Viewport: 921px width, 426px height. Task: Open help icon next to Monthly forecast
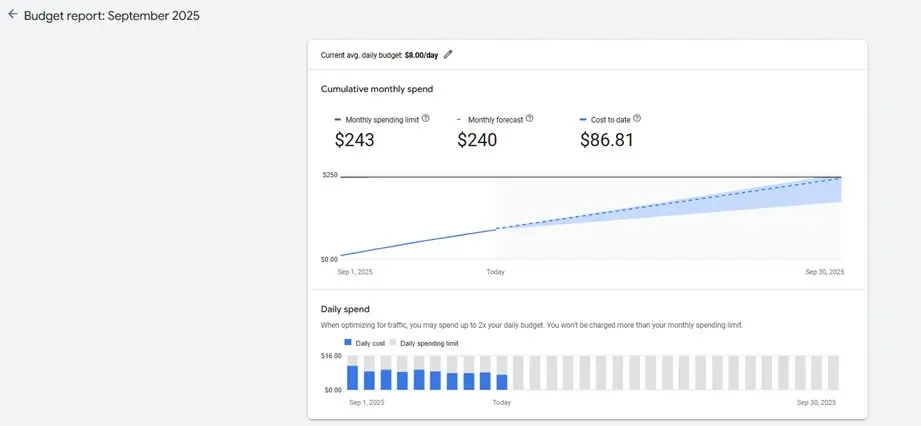click(530, 118)
